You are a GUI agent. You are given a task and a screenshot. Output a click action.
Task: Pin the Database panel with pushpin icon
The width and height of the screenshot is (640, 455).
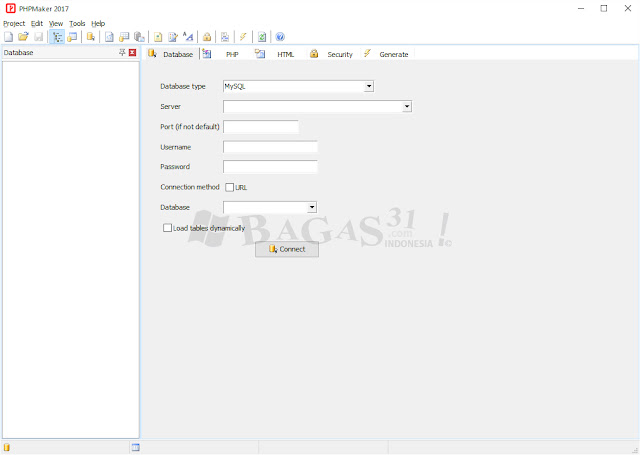tap(122, 52)
